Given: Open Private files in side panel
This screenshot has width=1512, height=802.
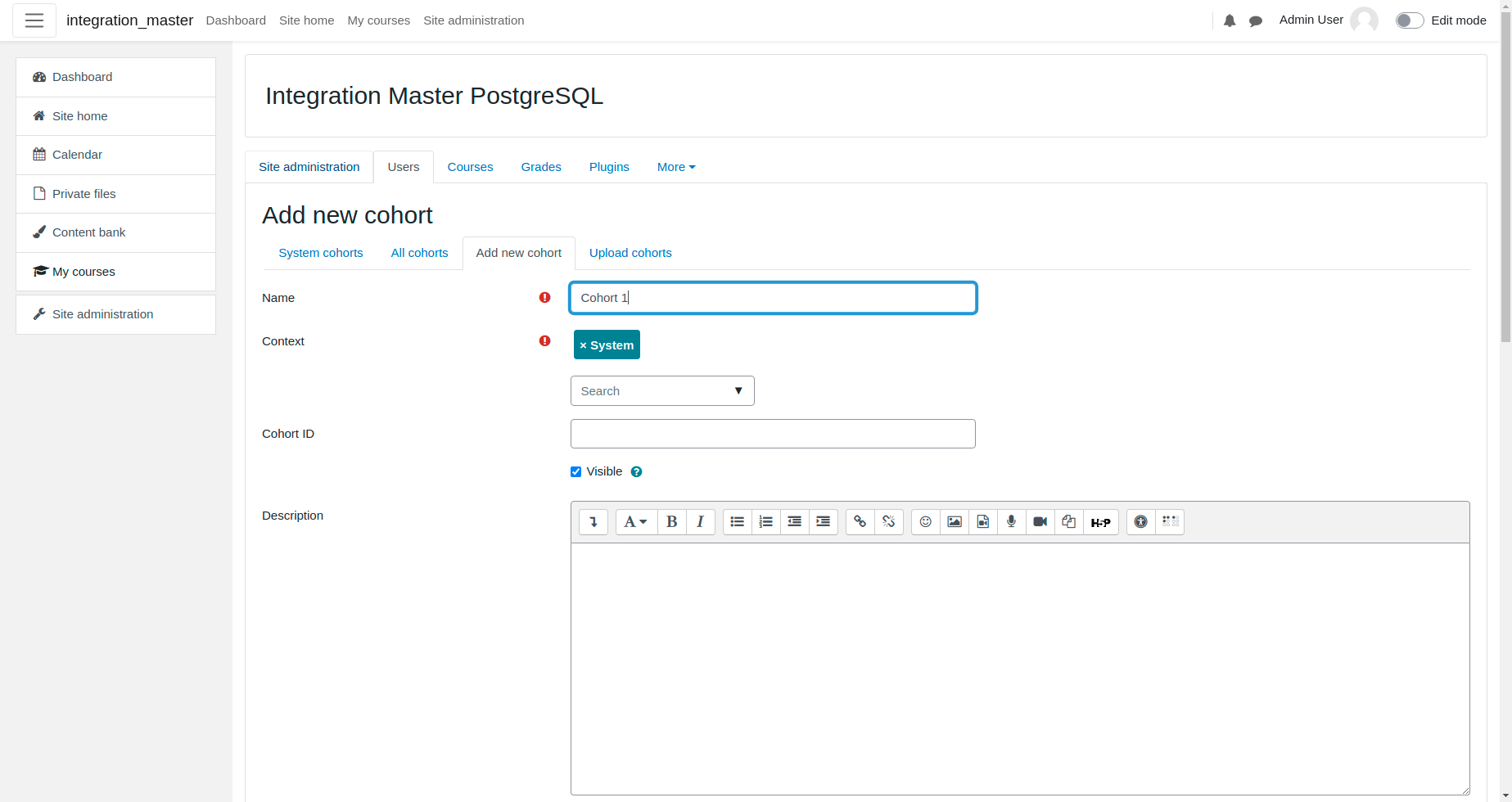Looking at the screenshot, I should tap(115, 194).
